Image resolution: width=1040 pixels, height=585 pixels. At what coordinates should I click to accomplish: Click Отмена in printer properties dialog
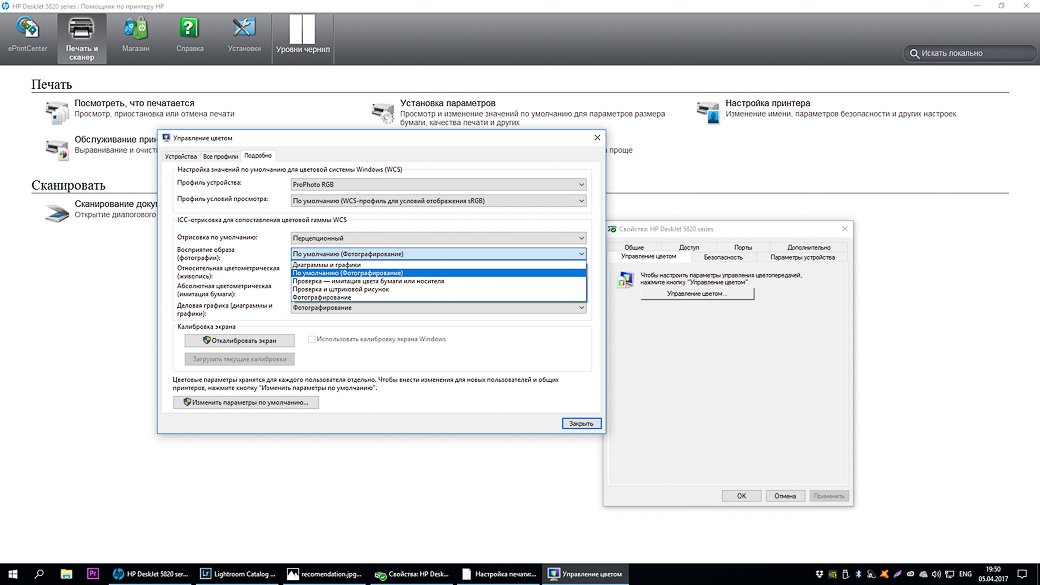pyautogui.click(x=785, y=496)
